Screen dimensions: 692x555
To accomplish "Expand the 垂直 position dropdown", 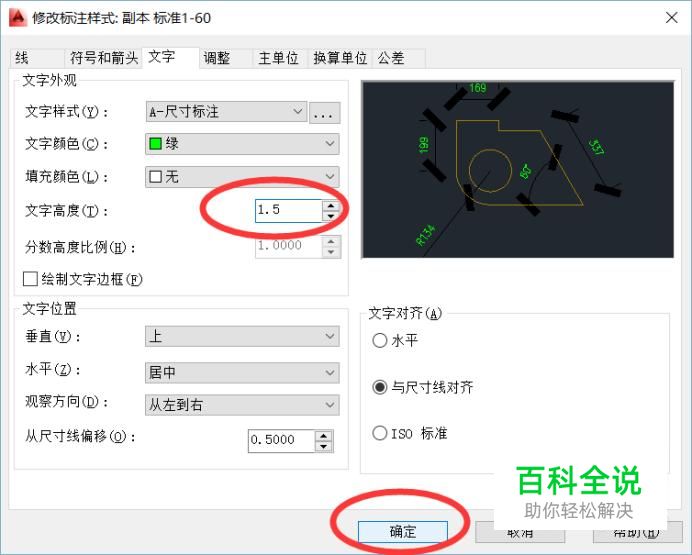I will tap(242, 337).
